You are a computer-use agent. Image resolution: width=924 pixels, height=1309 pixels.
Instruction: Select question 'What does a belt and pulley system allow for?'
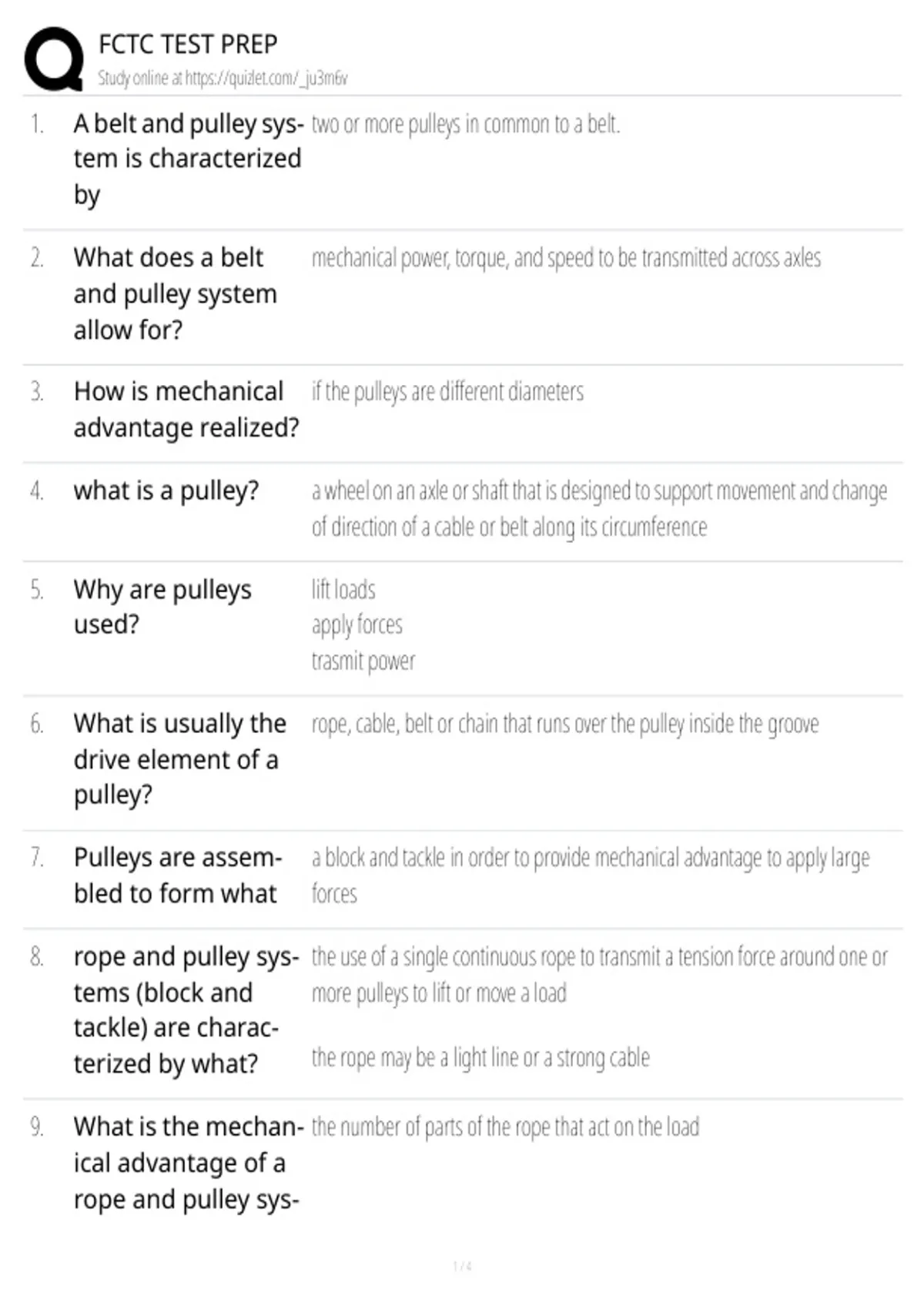coord(175,293)
